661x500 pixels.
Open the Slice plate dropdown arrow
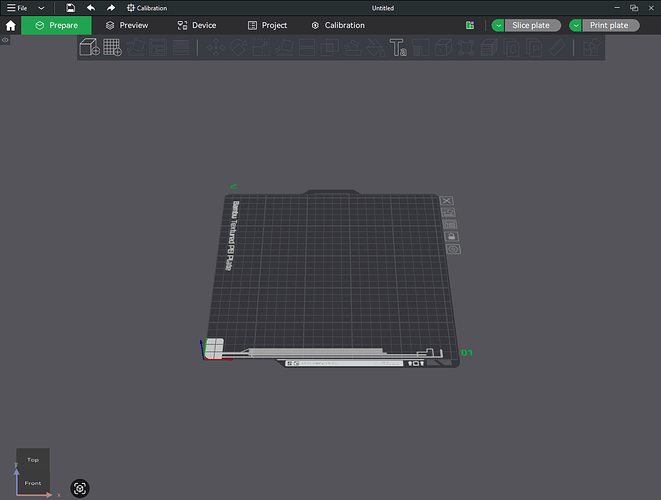(x=498, y=25)
